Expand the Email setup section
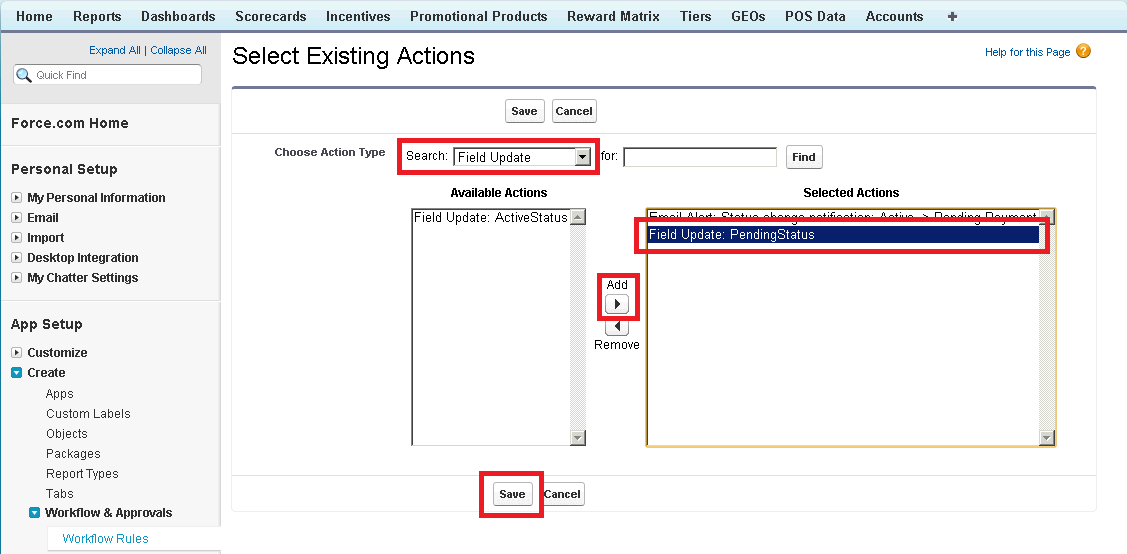This screenshot has width=1127, height=554. click(17, 218)
